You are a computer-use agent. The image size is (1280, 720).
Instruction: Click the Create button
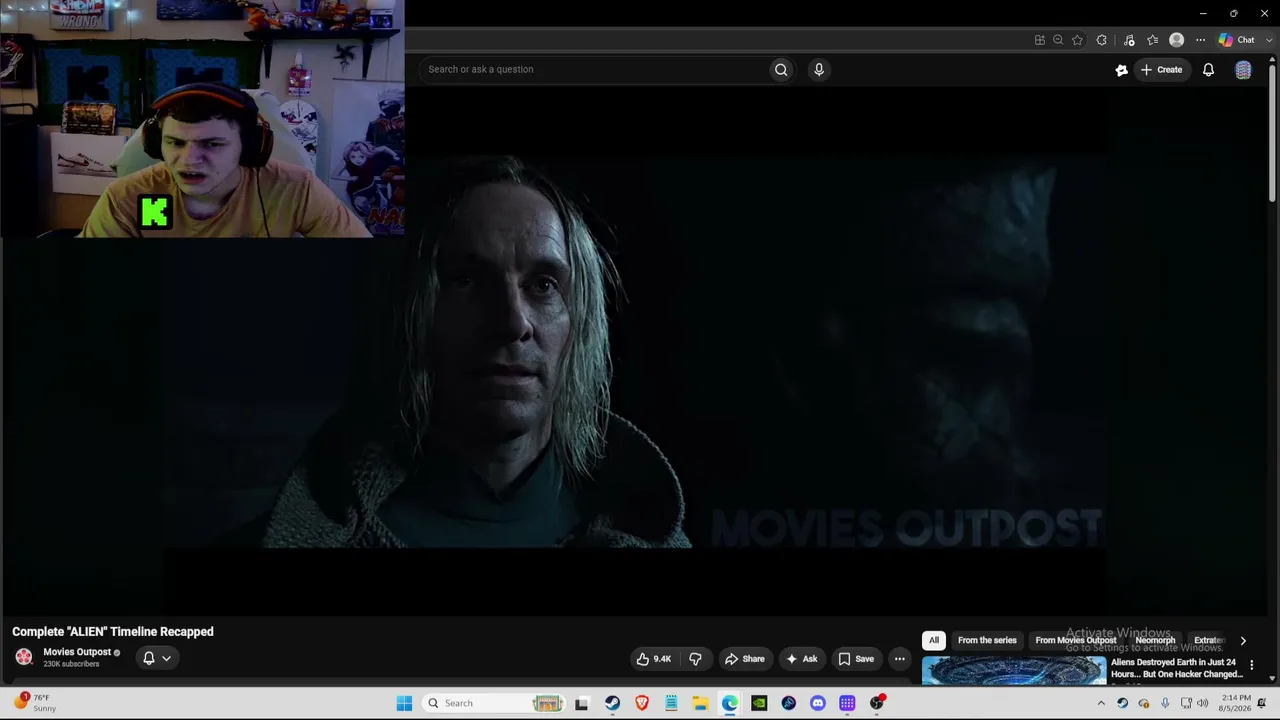click(1162, 69)
